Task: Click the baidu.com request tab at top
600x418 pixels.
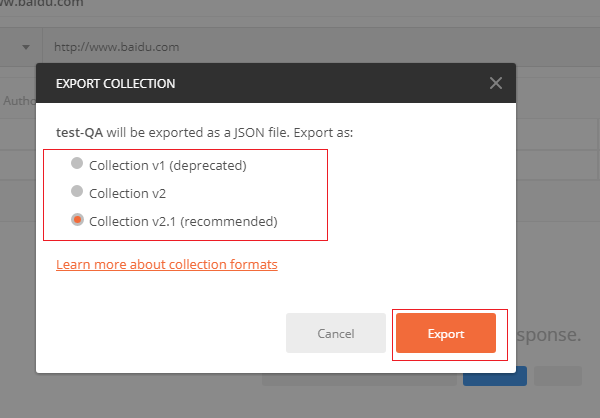Action: (42, 4)
